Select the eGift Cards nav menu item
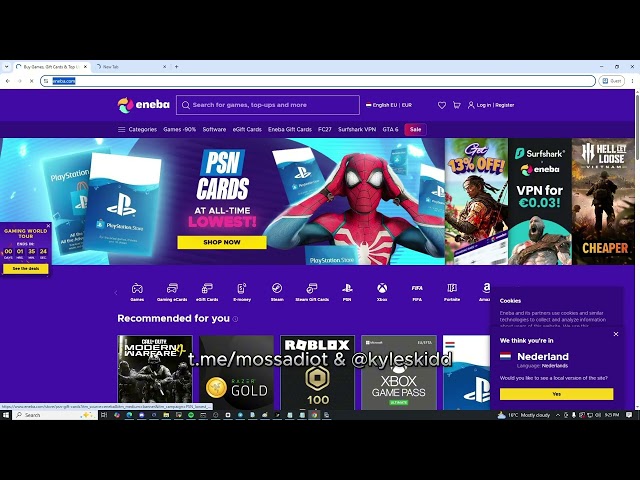Viewport: 640px width, 480px height. pyautogui.click(x=247, y=129)
